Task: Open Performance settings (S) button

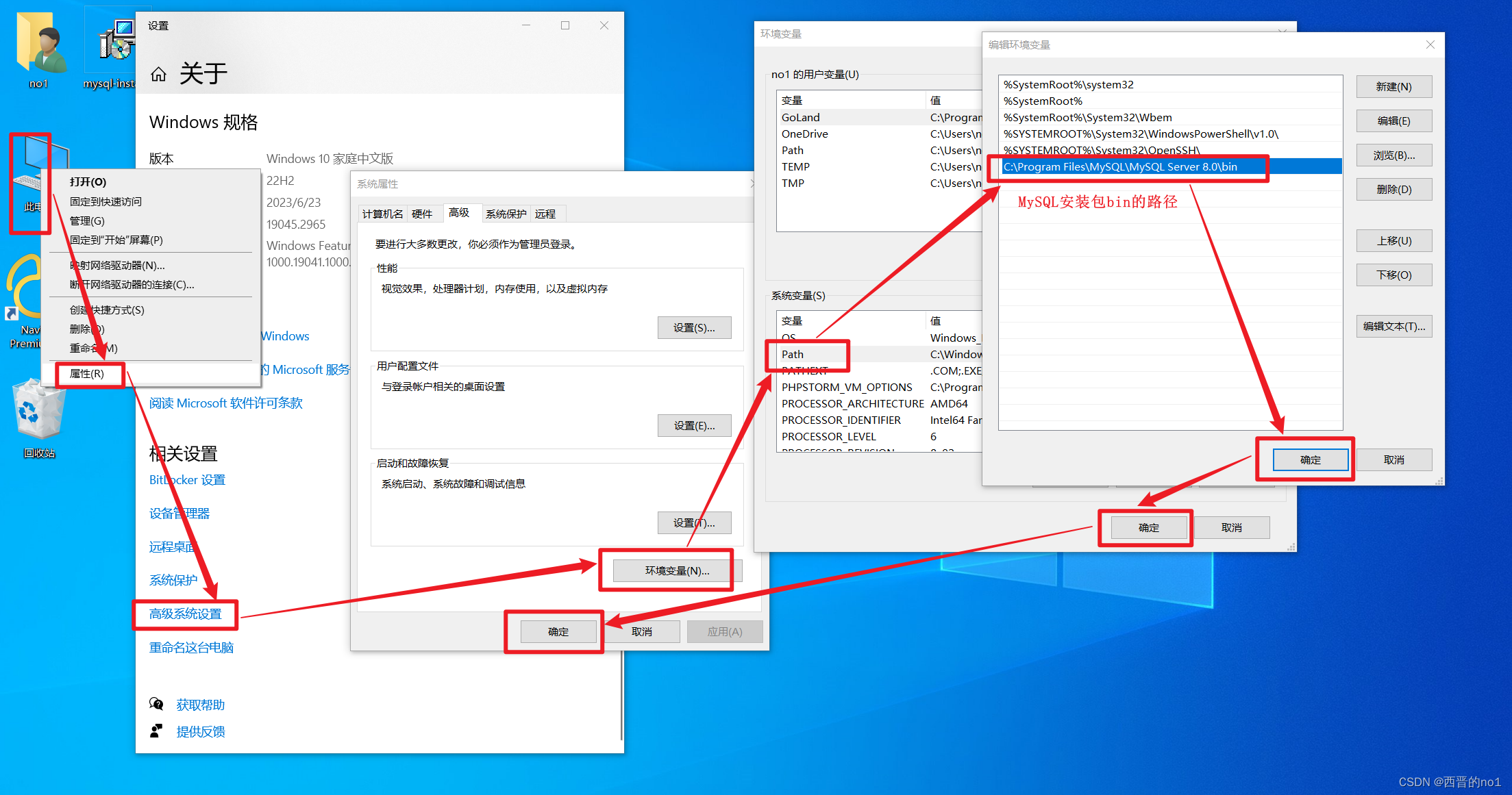Action: [694, 328]
